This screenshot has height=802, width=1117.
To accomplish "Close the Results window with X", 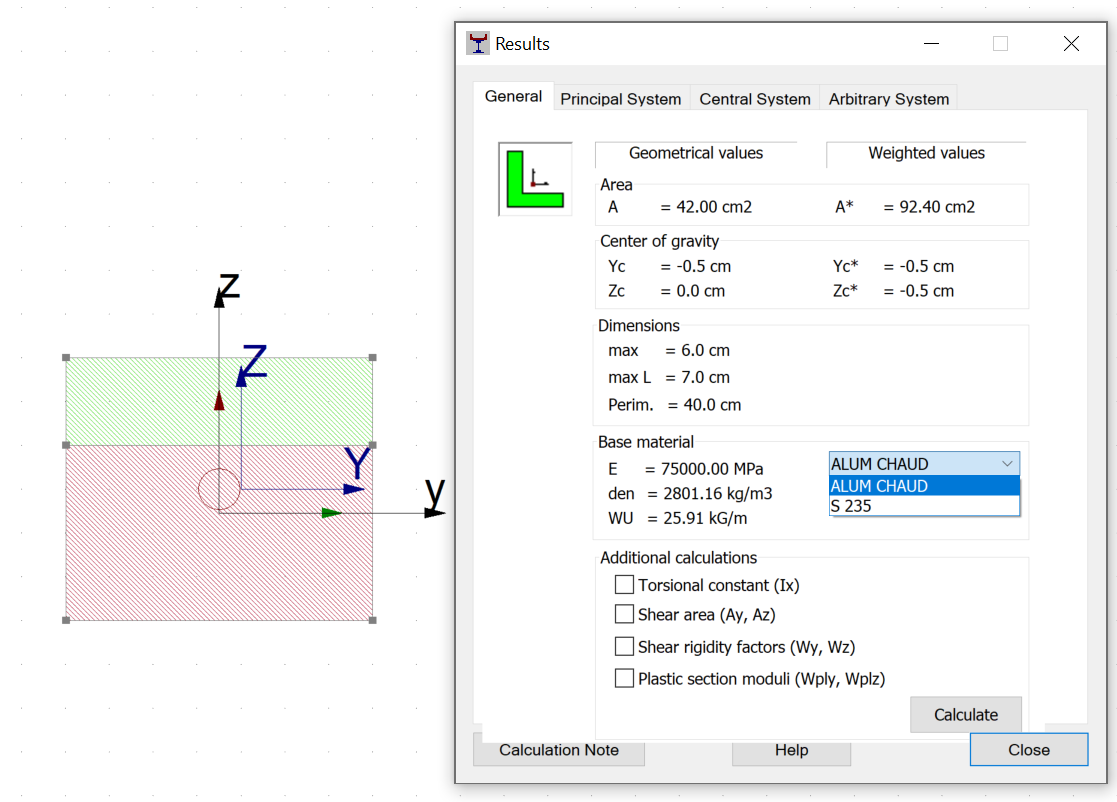I will click(1071, 43).
